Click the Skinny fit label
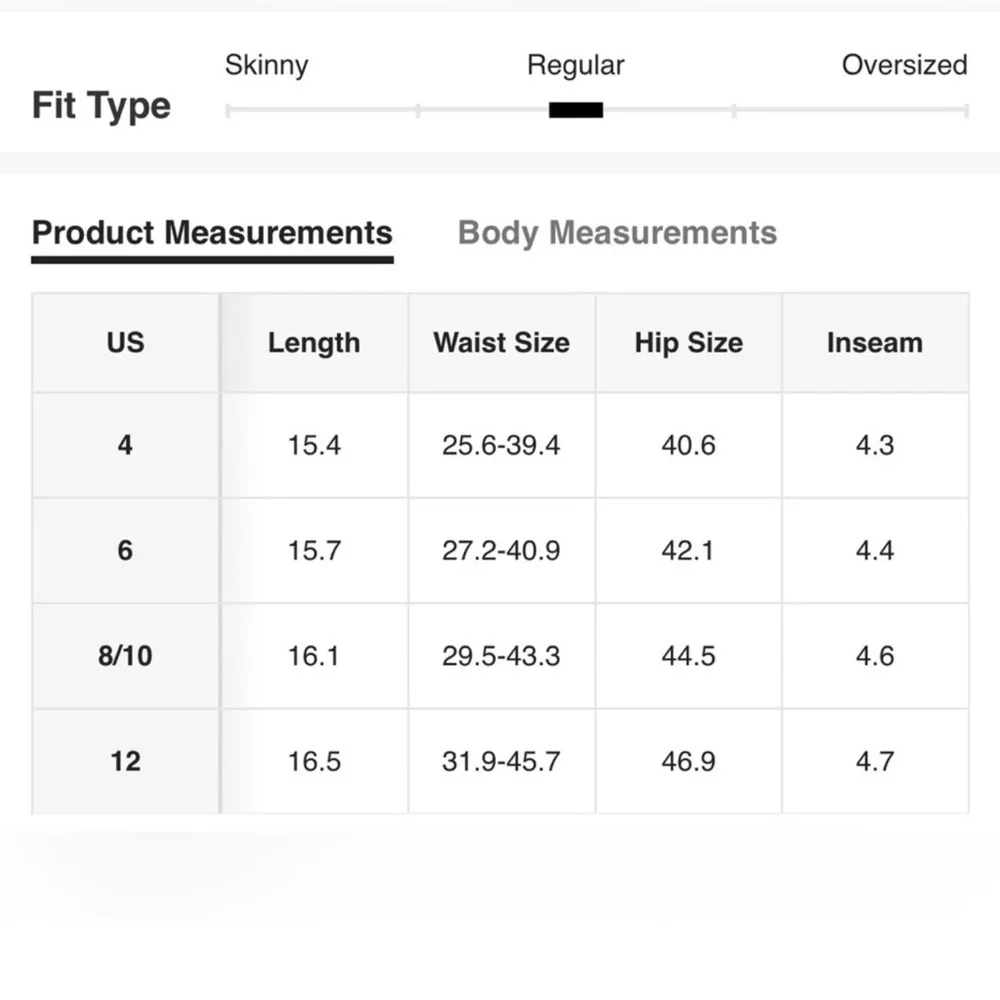1000x1000 pixels. (x=267, y=66)
